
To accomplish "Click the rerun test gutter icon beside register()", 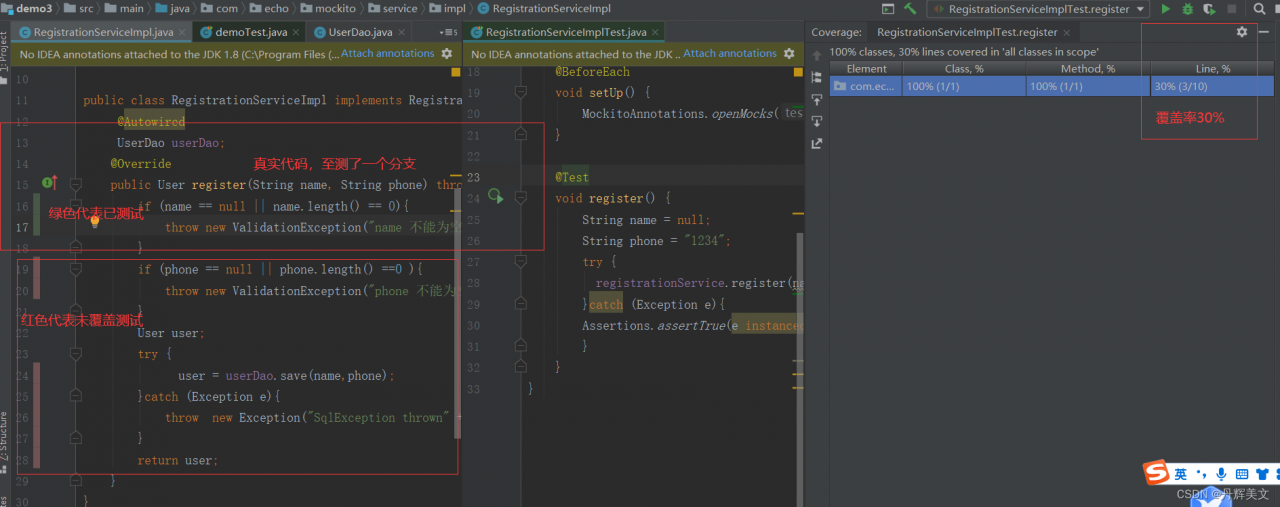I will [496, 197].
